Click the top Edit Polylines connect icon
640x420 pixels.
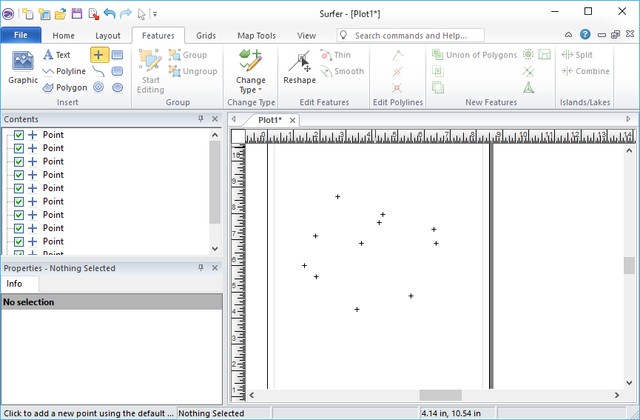(398, 55)
